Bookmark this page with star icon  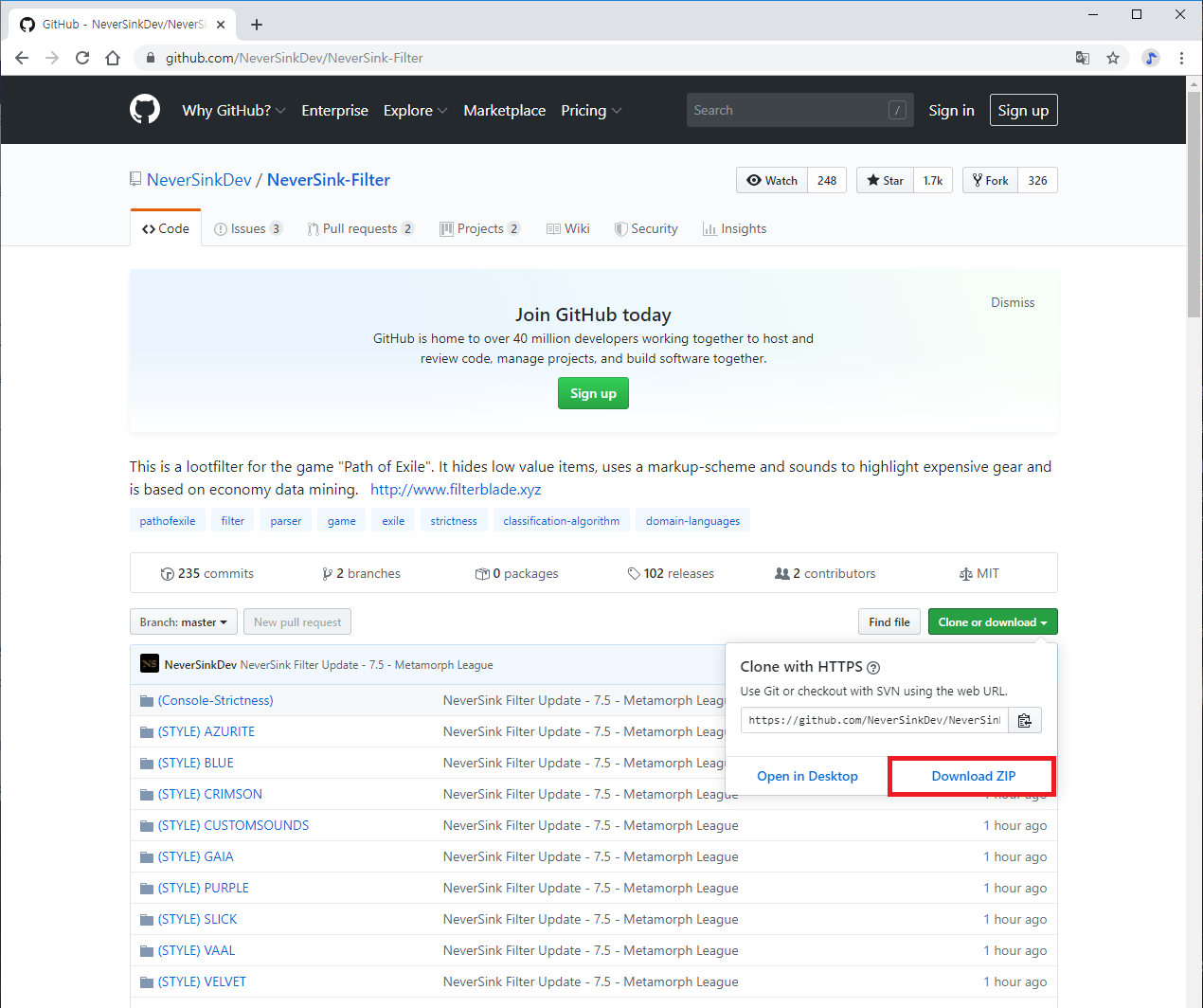pos(1113,58)
